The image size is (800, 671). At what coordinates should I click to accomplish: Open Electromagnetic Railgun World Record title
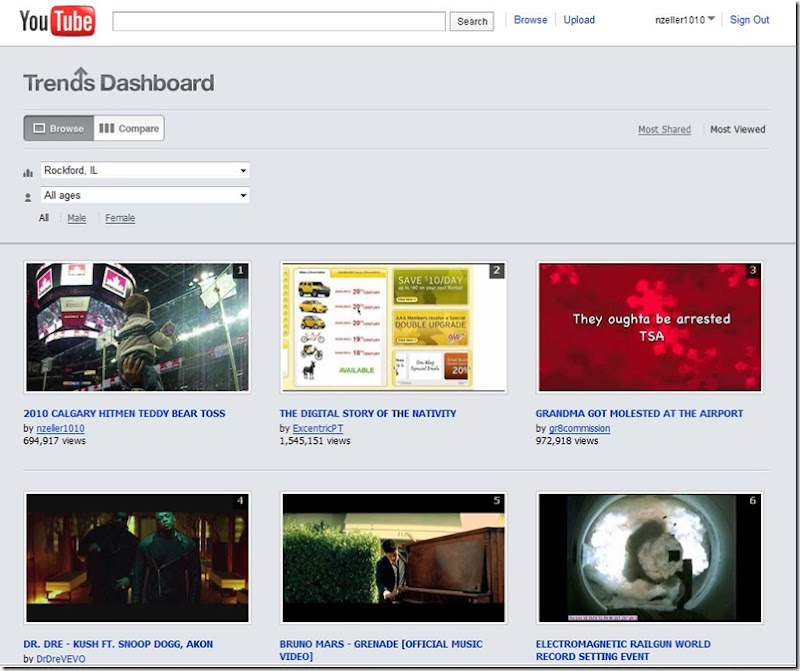click(x=623, y=650)
